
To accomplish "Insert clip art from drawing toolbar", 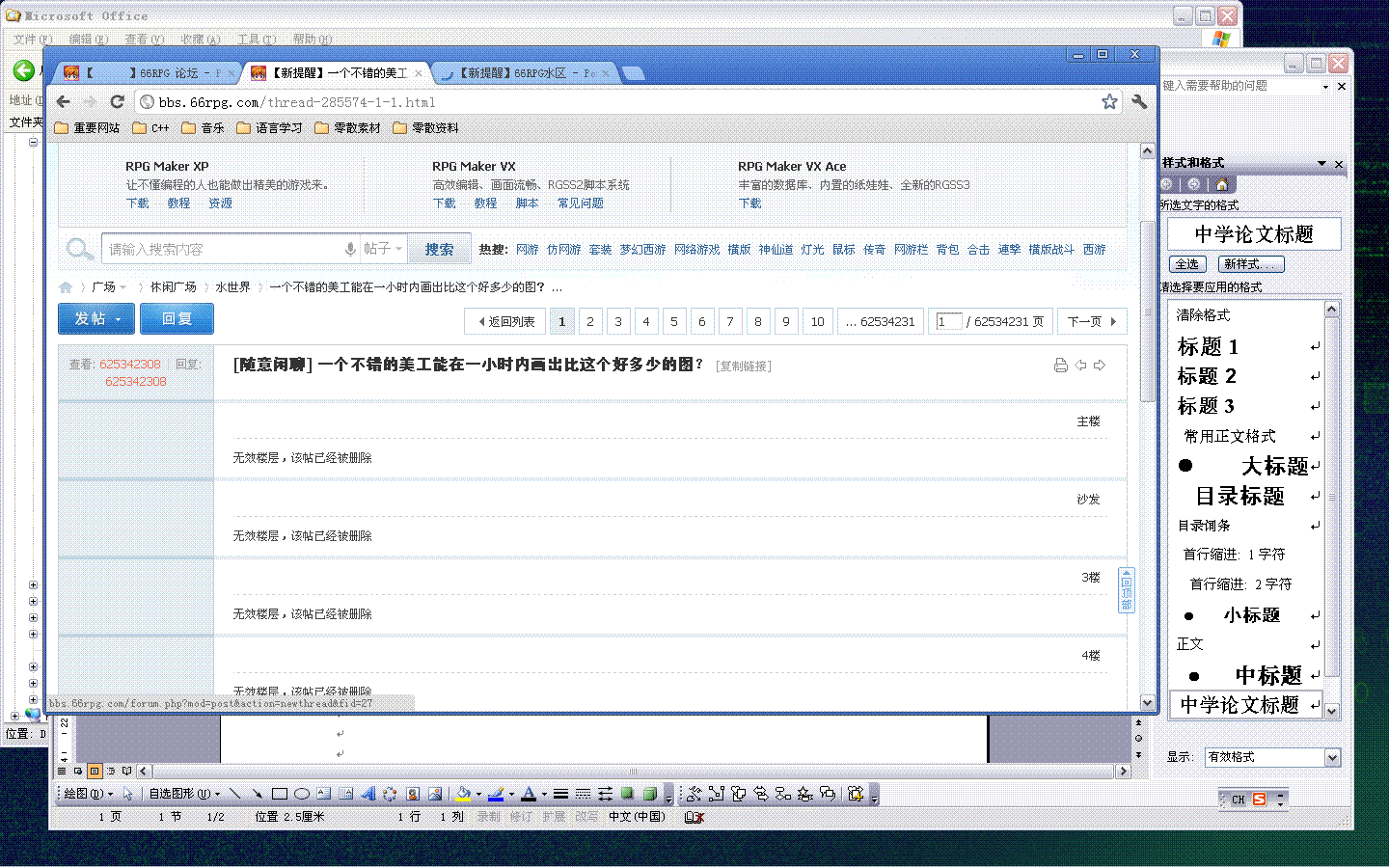I will click(x=413, y=794).
